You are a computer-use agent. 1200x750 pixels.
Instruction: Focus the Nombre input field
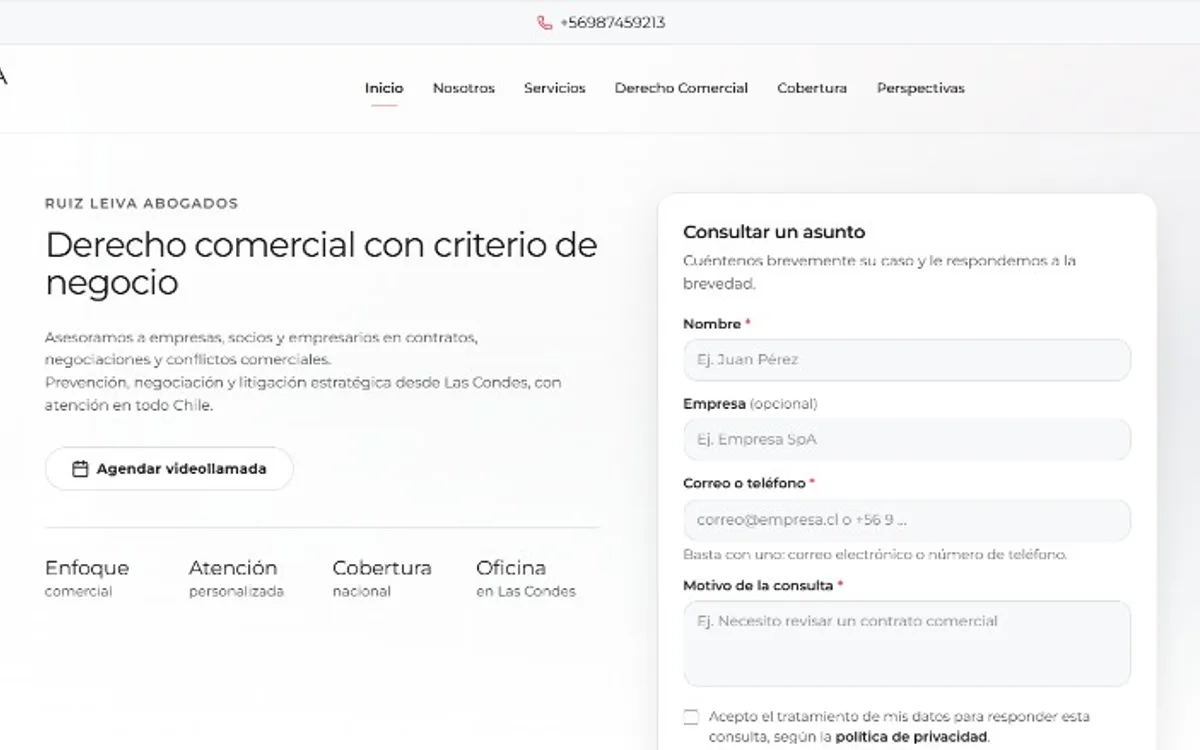pos(907,360)
